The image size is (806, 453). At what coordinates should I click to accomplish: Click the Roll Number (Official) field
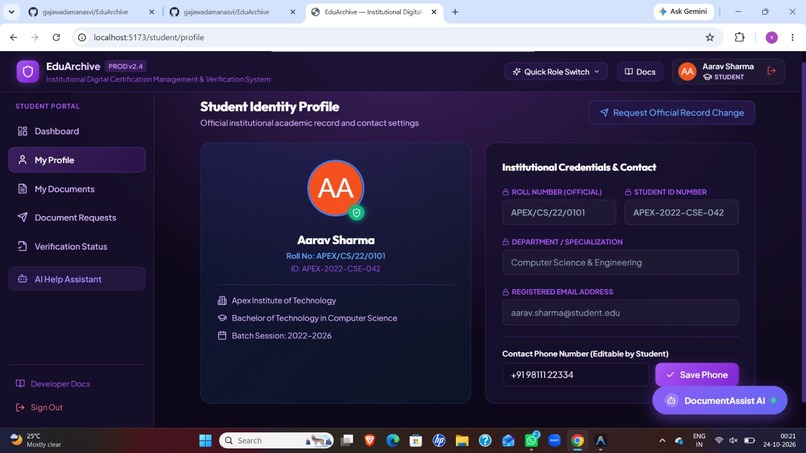point(559,212)
